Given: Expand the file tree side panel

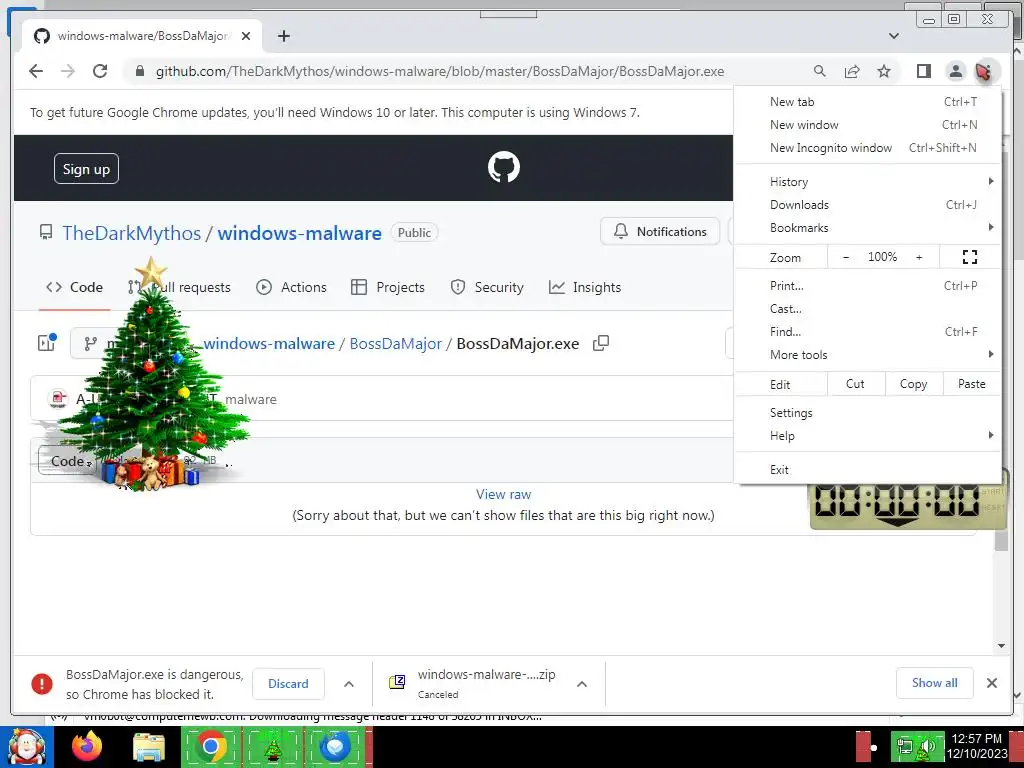Looking at the screenshot, I should 47,343.
